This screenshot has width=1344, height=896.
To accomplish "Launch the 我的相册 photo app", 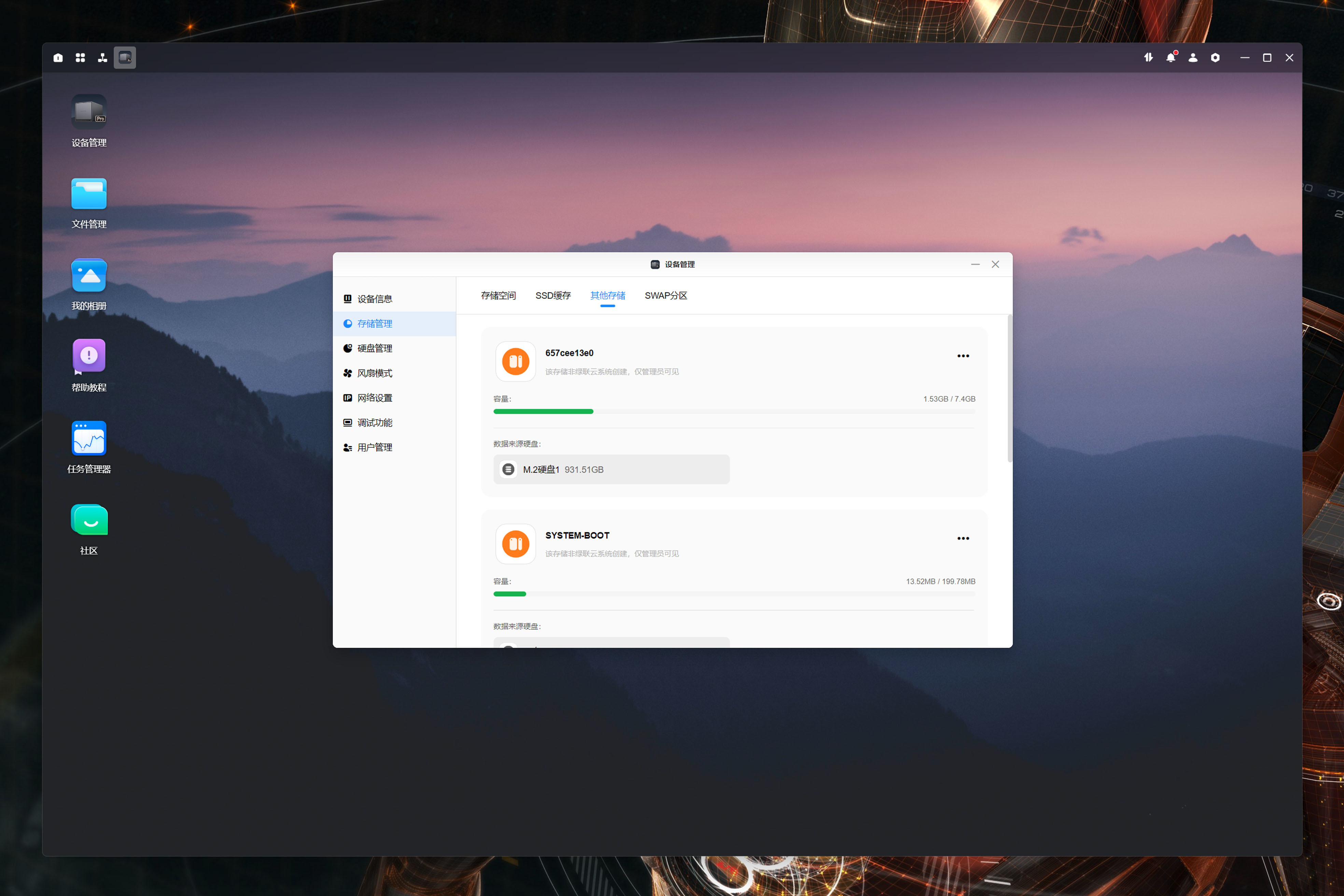I will pos(88,276).
